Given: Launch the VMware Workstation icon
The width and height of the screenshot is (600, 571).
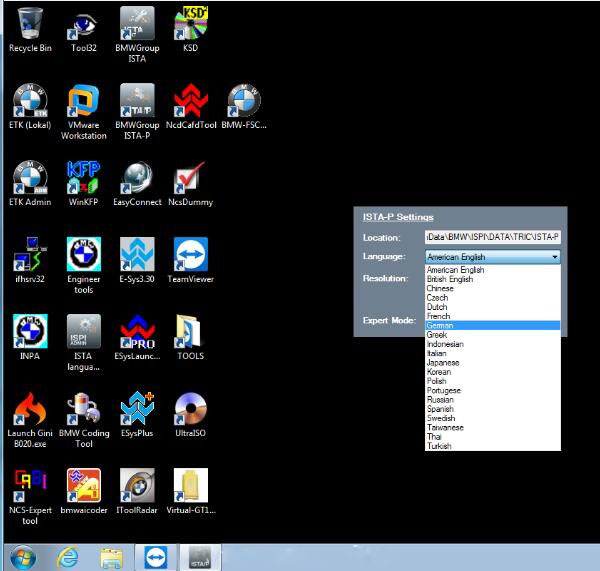Looking at the screenshot, I should click(83, 113).
